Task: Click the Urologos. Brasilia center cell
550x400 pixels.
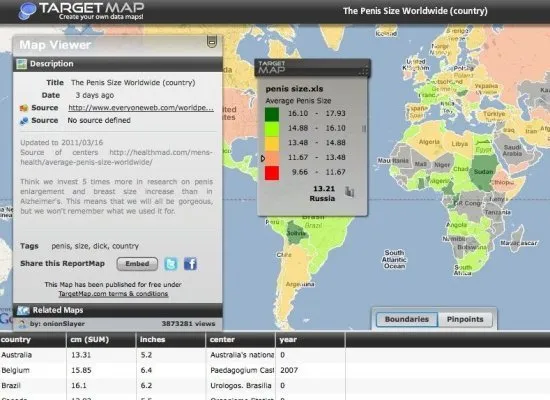Action: click(x=240, y=386)
